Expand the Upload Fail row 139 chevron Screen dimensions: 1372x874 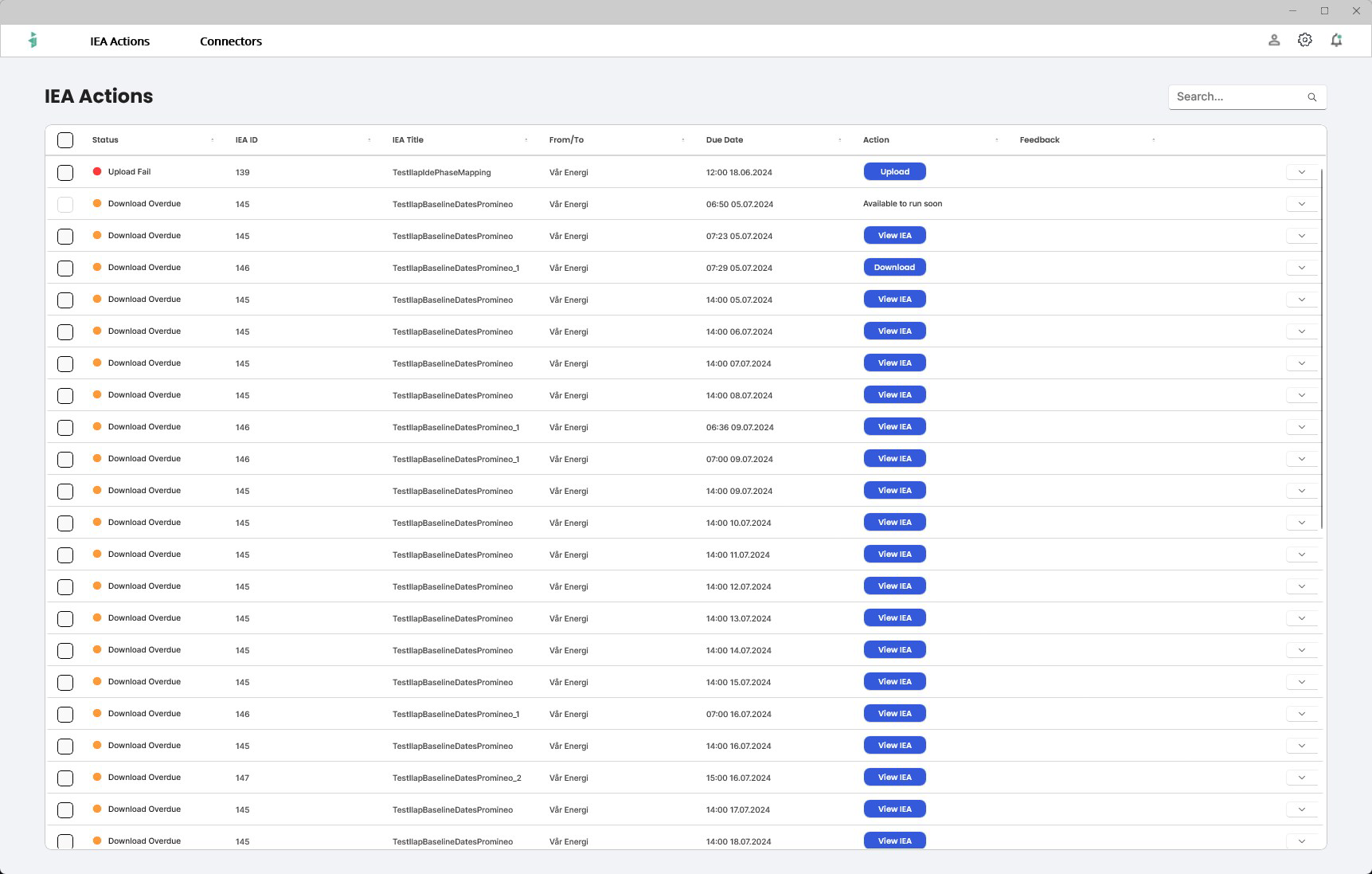point(1302,172)
